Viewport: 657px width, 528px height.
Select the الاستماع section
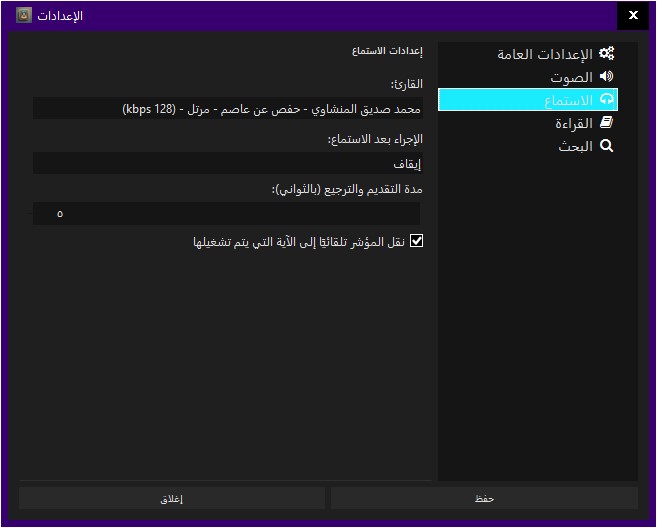click(528, 100)
